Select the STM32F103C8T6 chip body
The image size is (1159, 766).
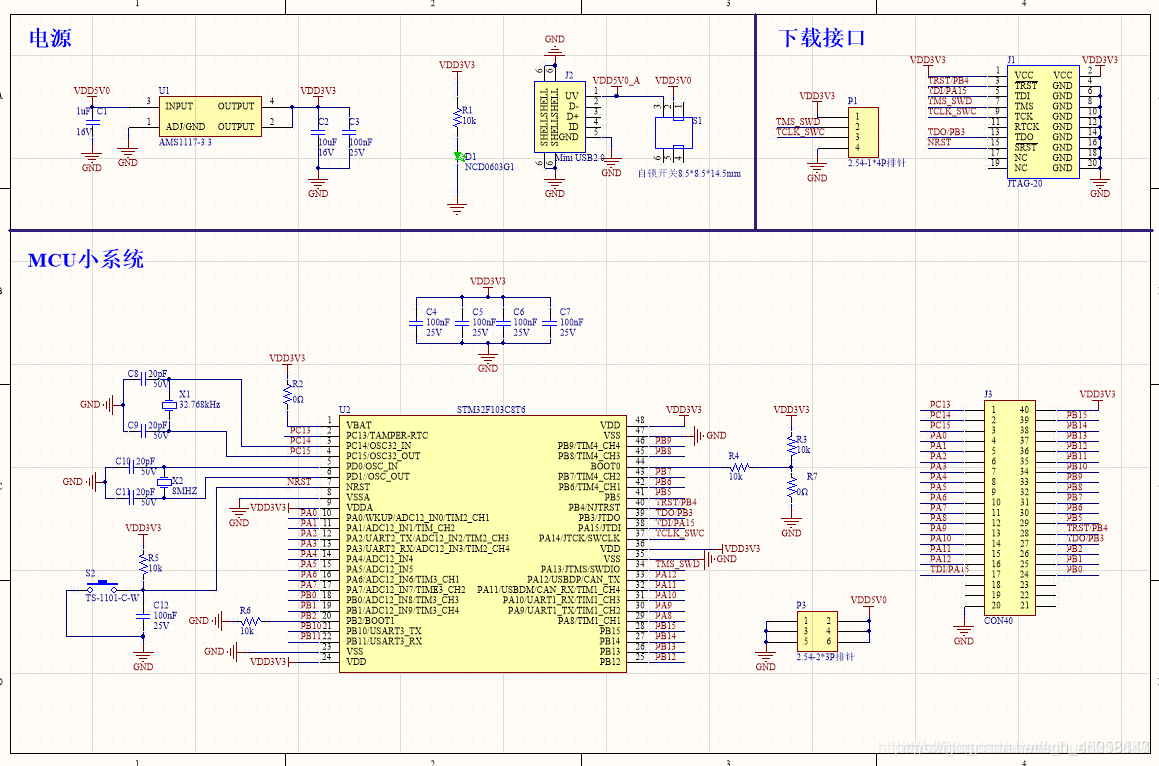tap(483, 543)
